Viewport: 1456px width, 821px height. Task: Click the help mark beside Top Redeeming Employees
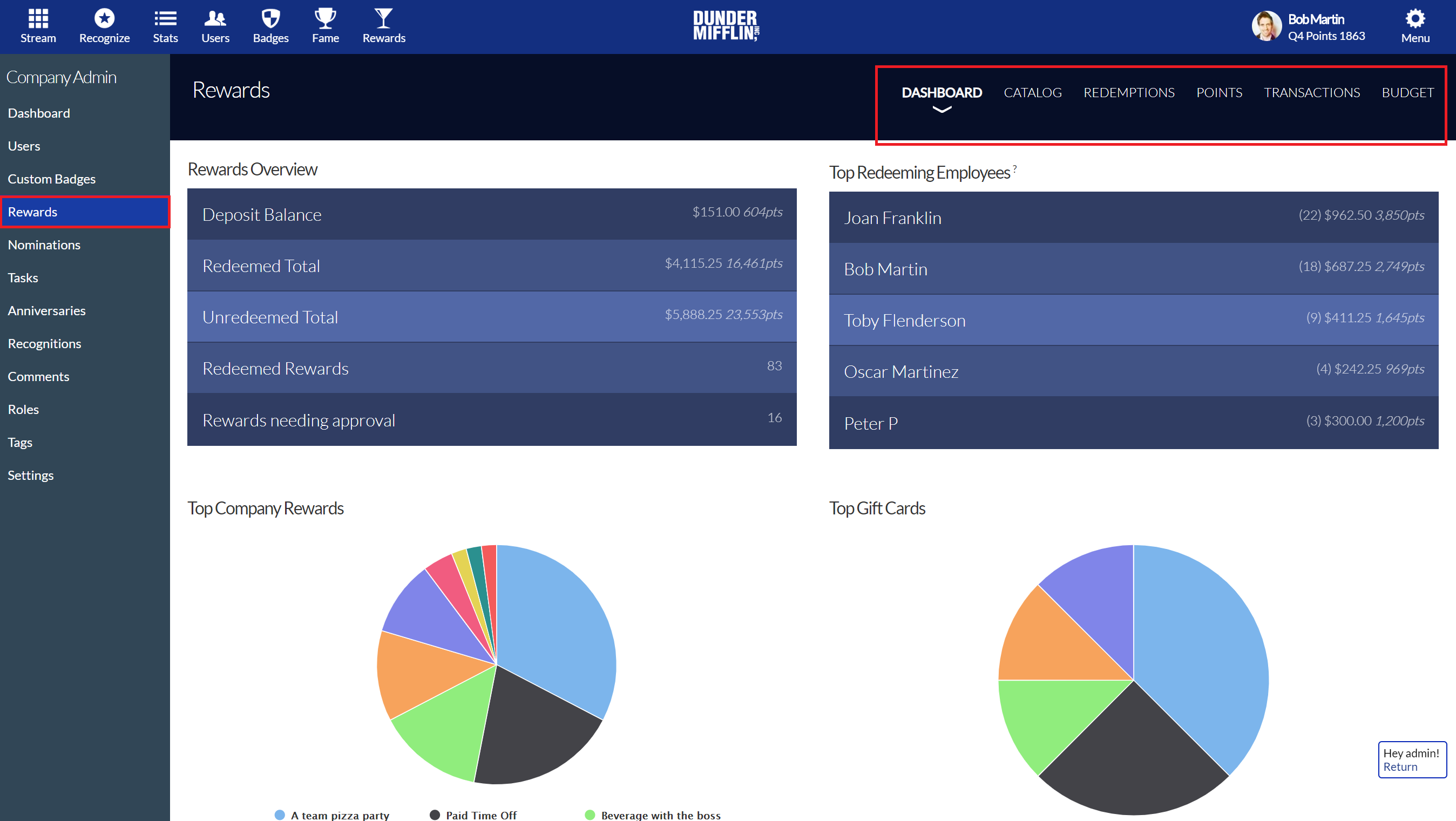pyautogui.click(x=1014, y=168)
